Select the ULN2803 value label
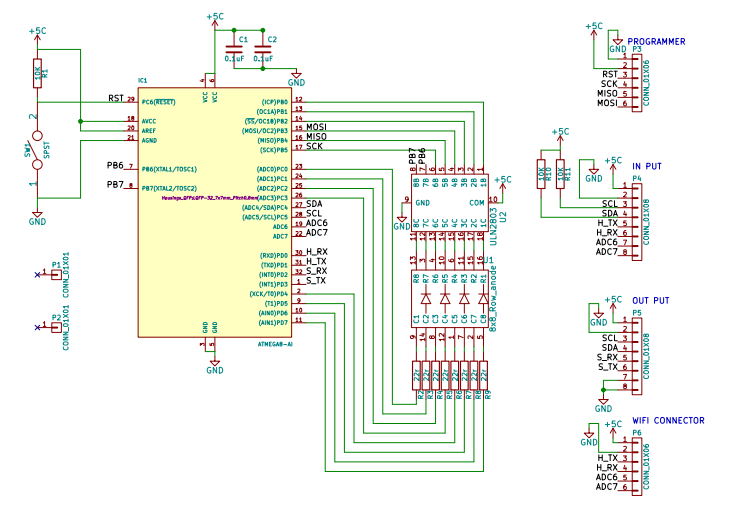The height and width of the screenshot is (519, 753). [493, 226]
